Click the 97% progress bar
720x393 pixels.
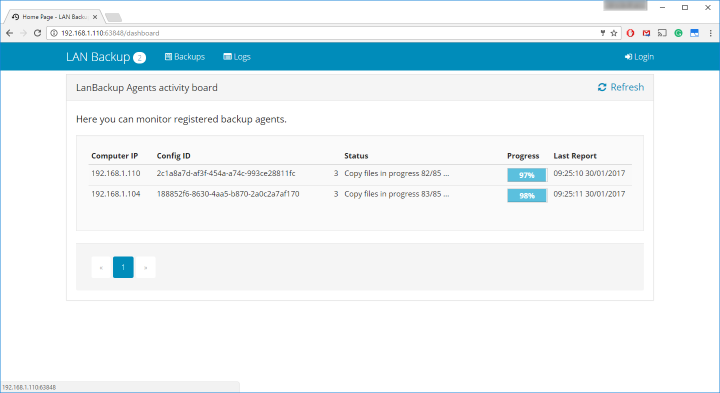(527, 175)
